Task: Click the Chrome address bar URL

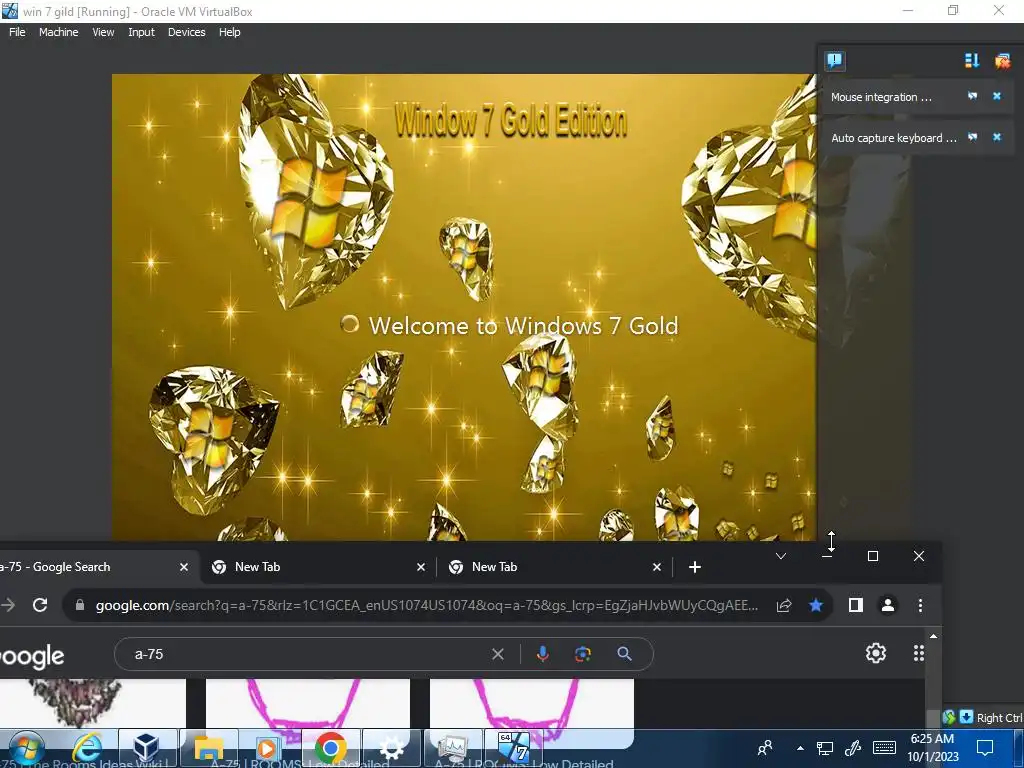Action: pyautogui.click(x=426, y=605)
